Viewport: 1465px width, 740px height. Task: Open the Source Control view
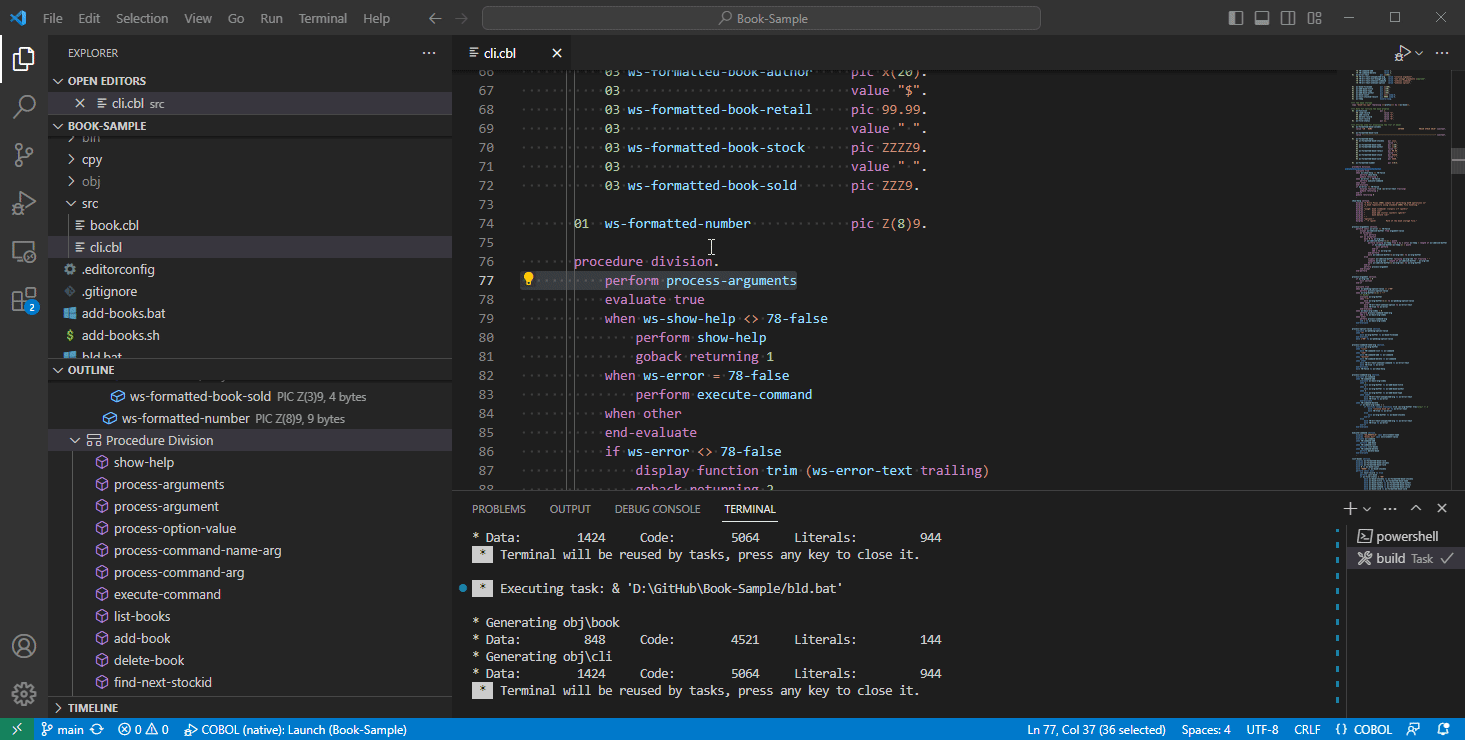[24, 155]
